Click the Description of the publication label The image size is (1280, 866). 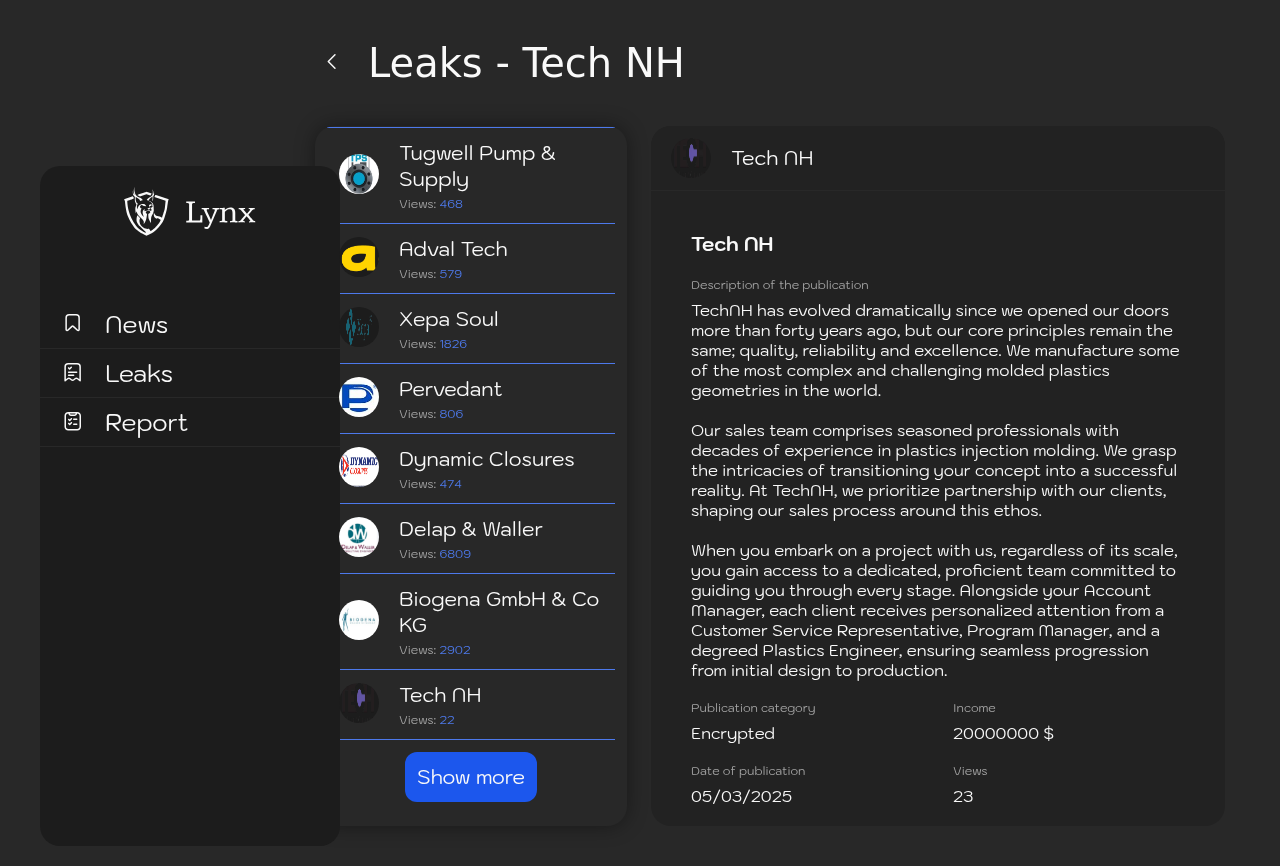(780, 285)
